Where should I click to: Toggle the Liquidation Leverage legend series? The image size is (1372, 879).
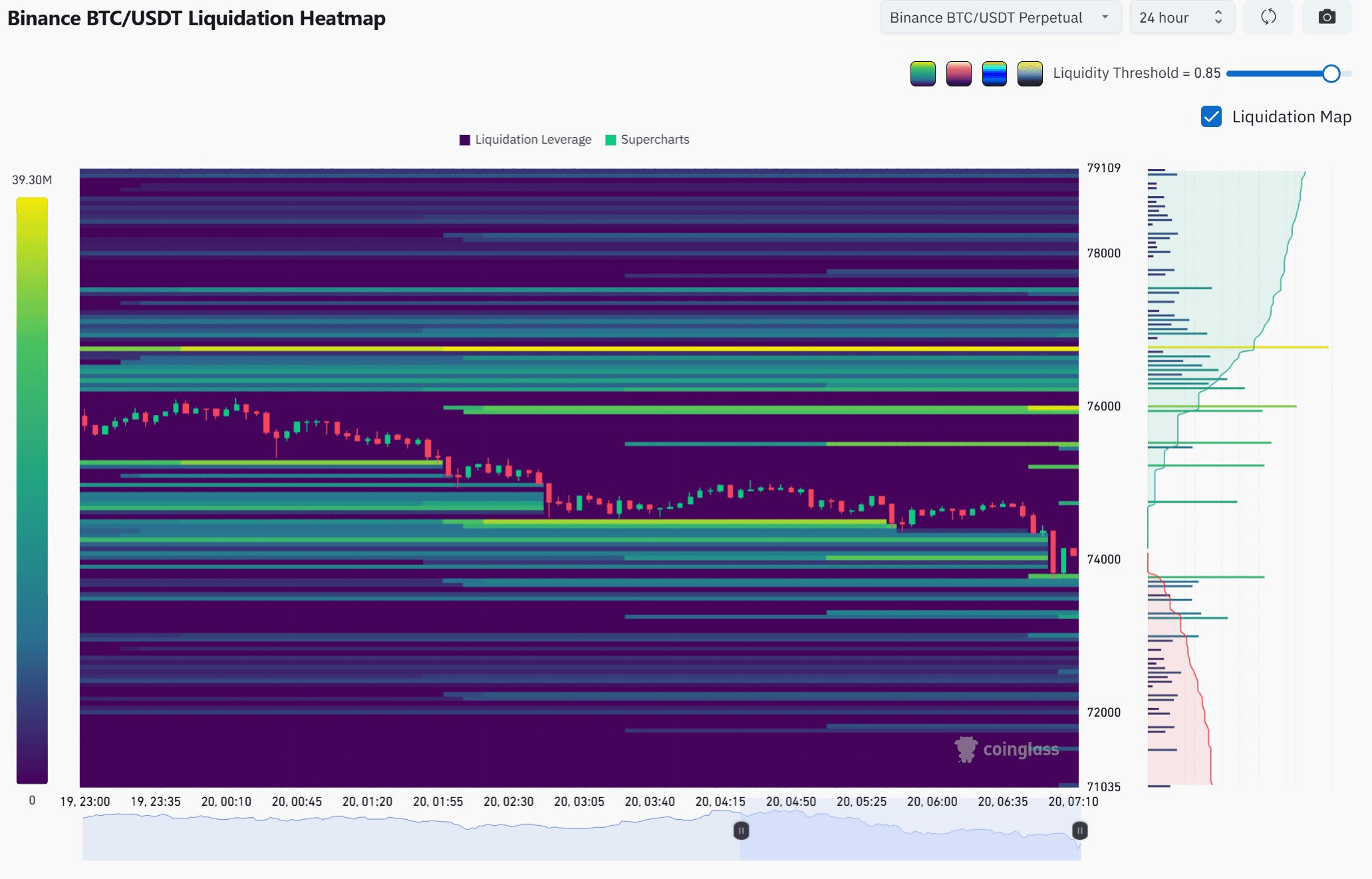(525, 140)
